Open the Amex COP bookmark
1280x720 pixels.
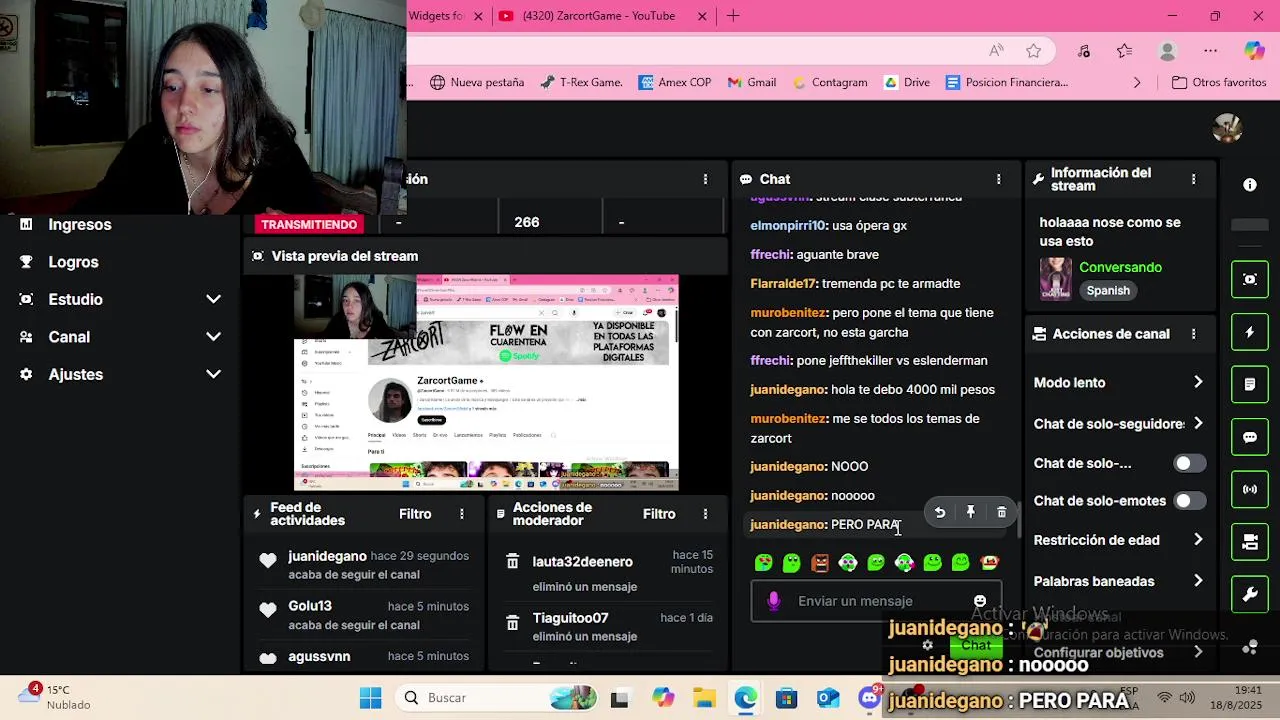coord(675,82)
